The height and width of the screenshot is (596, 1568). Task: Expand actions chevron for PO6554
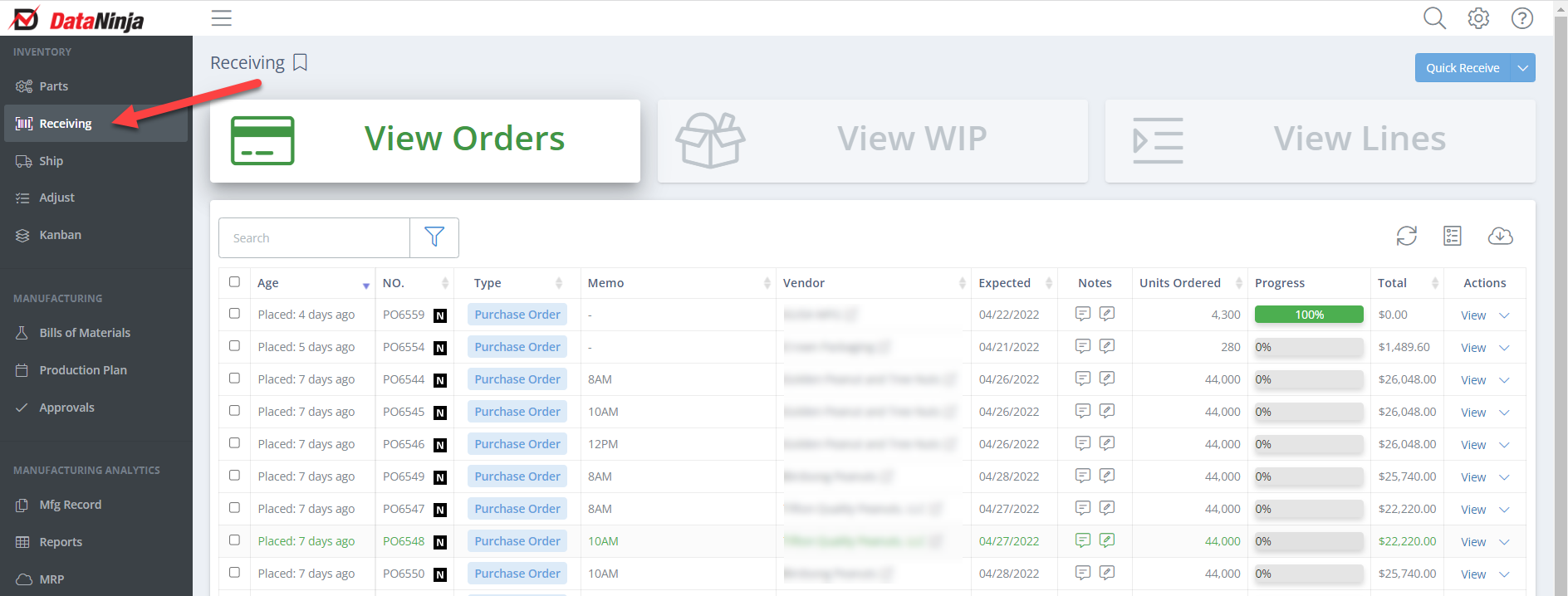pos(1504,348)
